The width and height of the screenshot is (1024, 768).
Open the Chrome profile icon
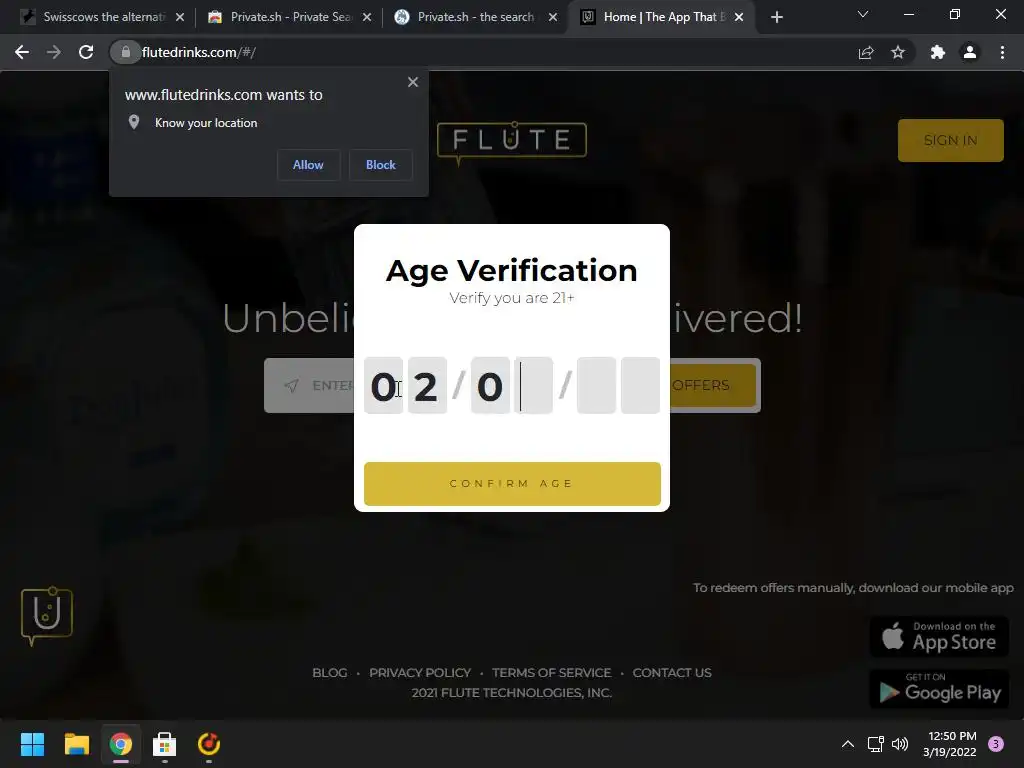(x=970, y=52)
